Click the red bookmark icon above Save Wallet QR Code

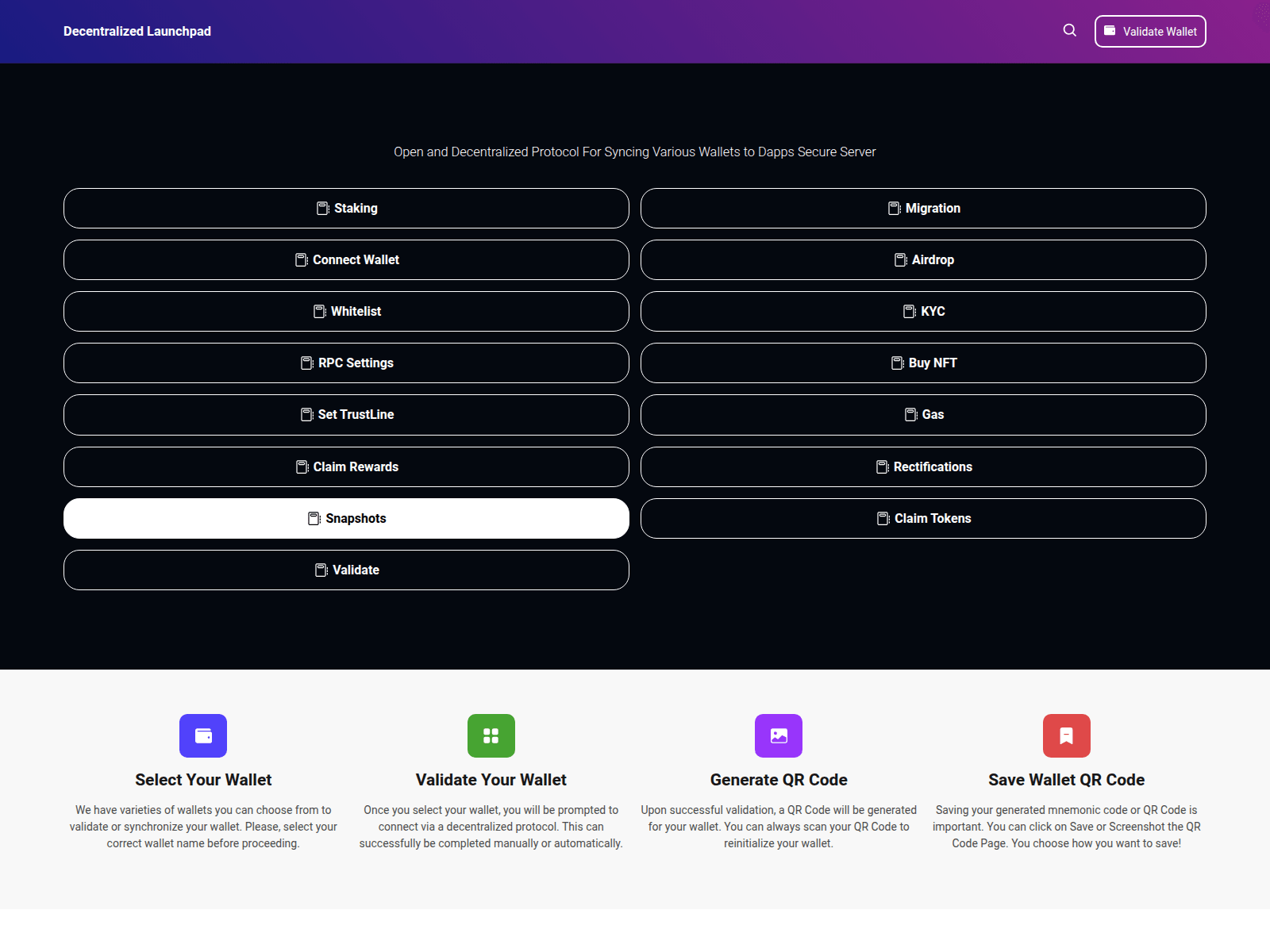[1067, 735]
